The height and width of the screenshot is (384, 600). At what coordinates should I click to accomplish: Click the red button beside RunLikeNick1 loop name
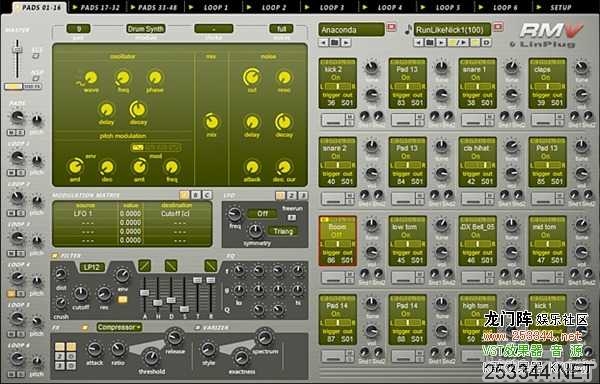coord(498,27)
